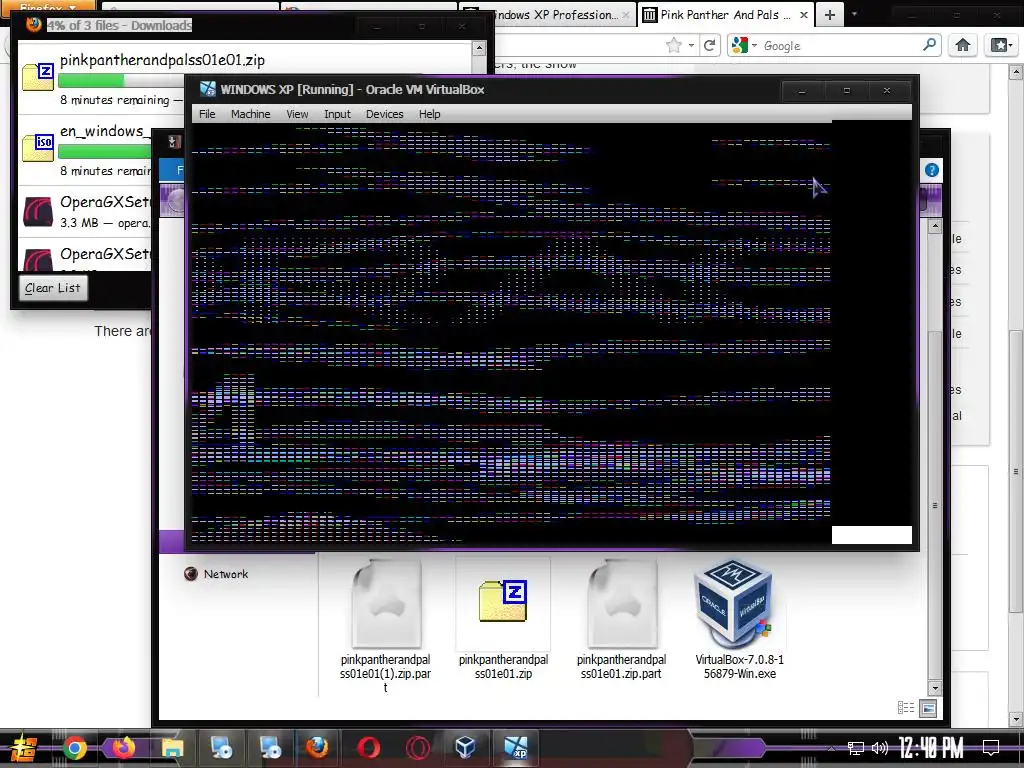This screenshot has height=768, width=1024.
Task: Click pinkpantherandpals download progress bar
Action: (121, 80)
